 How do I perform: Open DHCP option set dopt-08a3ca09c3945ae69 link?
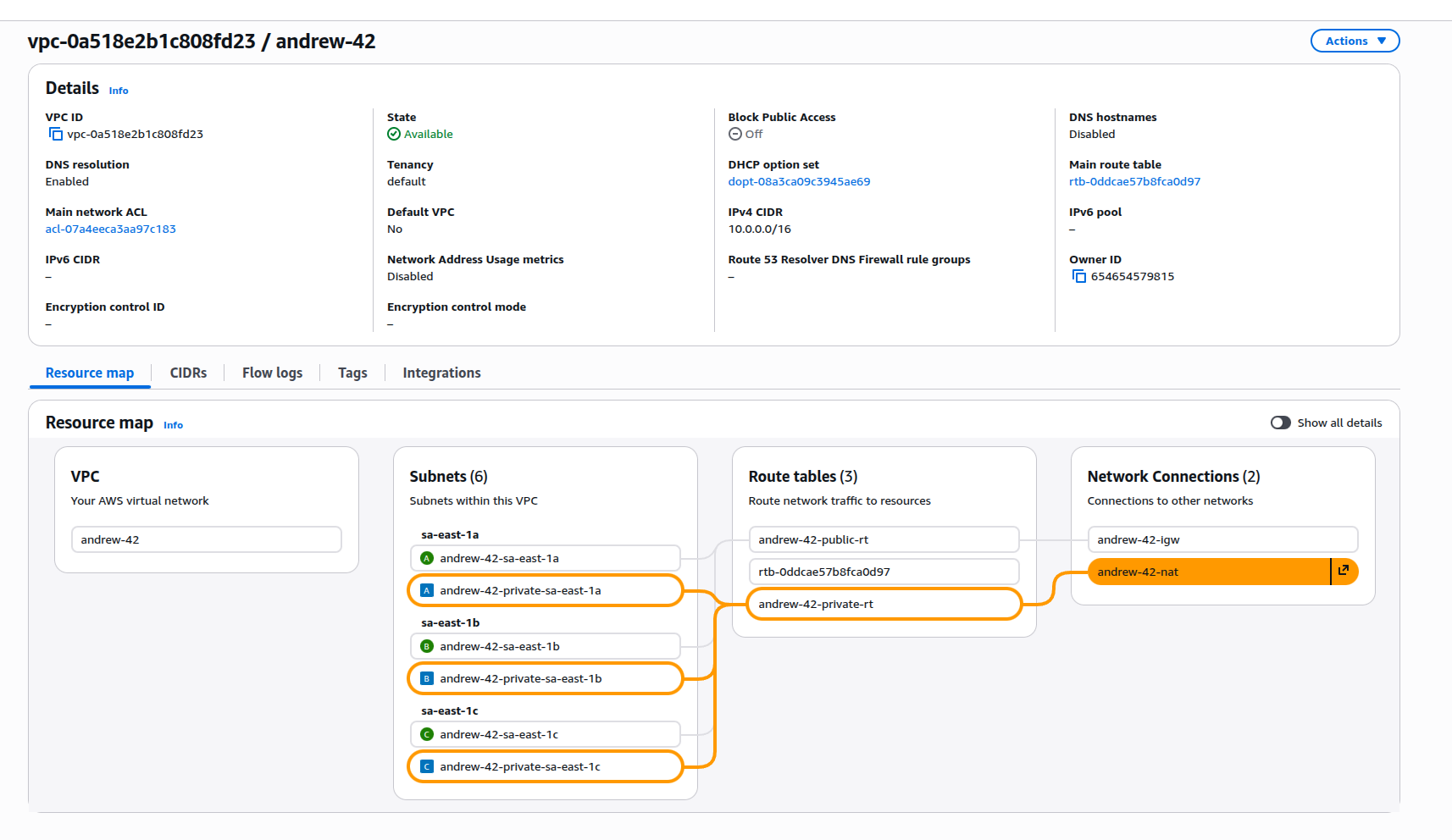[x=799, y=182]
